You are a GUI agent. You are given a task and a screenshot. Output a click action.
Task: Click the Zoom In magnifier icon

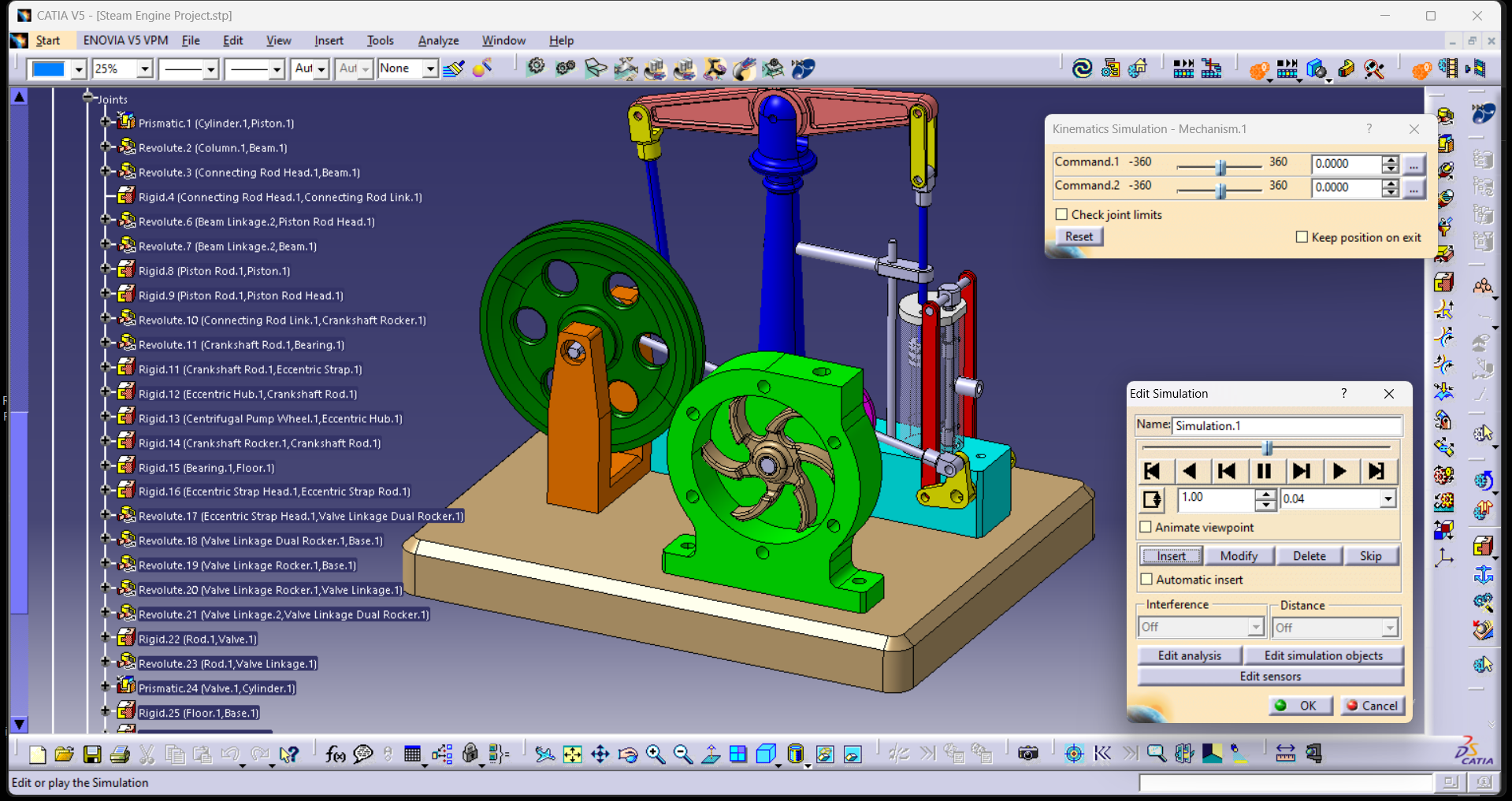tap(656, 755)
